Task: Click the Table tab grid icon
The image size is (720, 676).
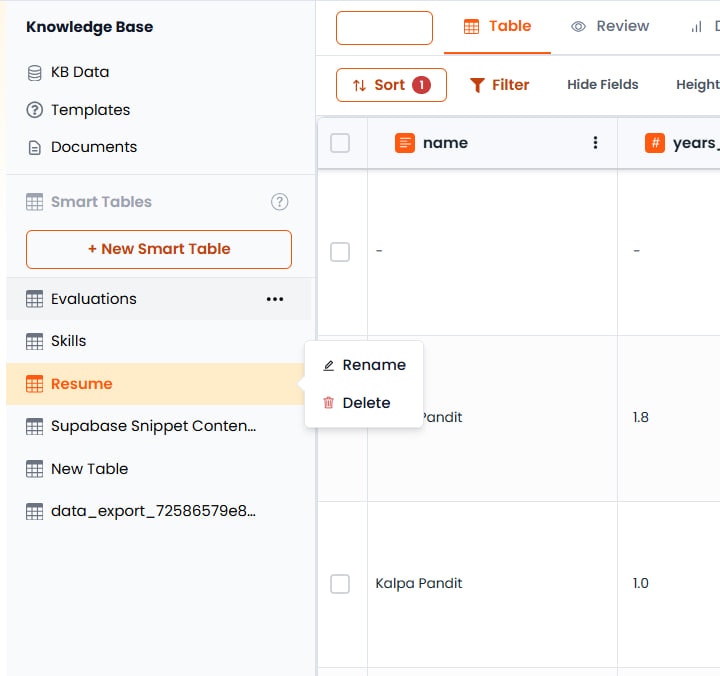Action: pyautogui.click(x=471, y=27)
